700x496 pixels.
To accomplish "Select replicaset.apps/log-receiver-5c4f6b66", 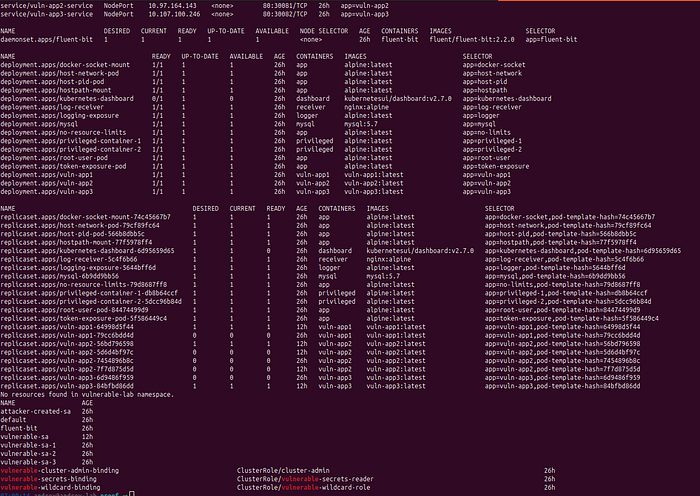I will click(69, 260).
